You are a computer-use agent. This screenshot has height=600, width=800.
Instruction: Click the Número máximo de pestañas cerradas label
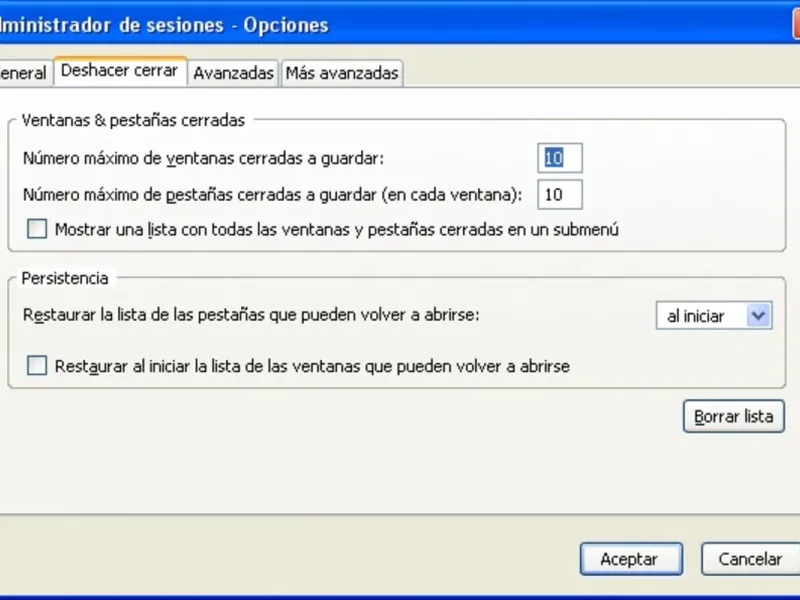tap(272, 195)
